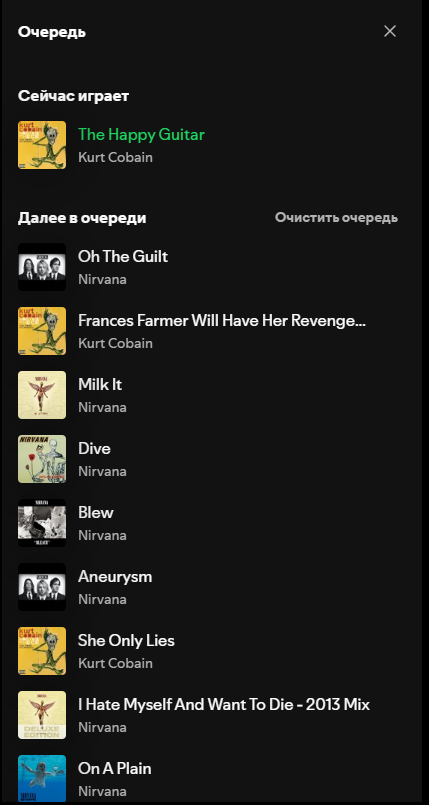429x805 pixels.
Task: Choose the Milk It track title
Action: pos(100,385)
